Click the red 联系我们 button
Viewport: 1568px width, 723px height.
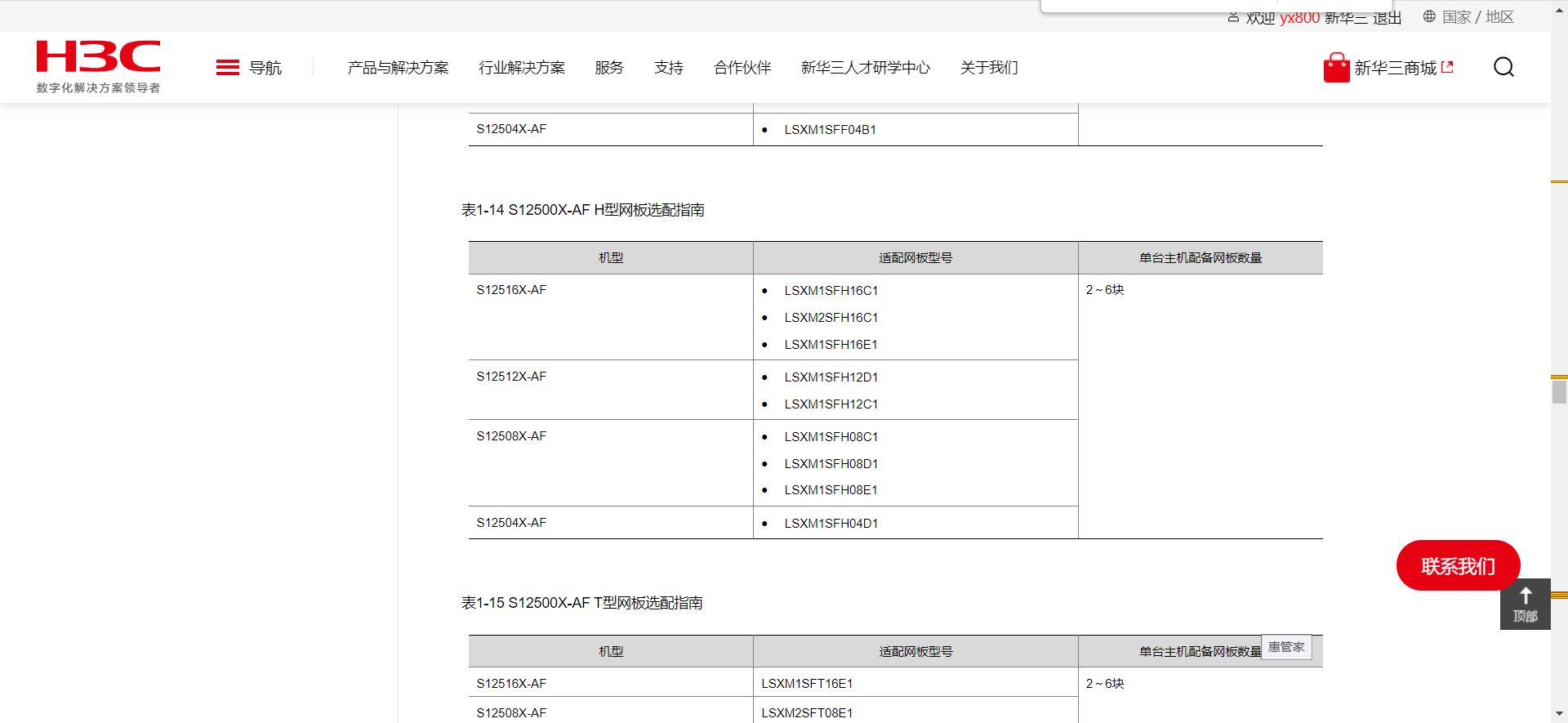(1458, 565)
